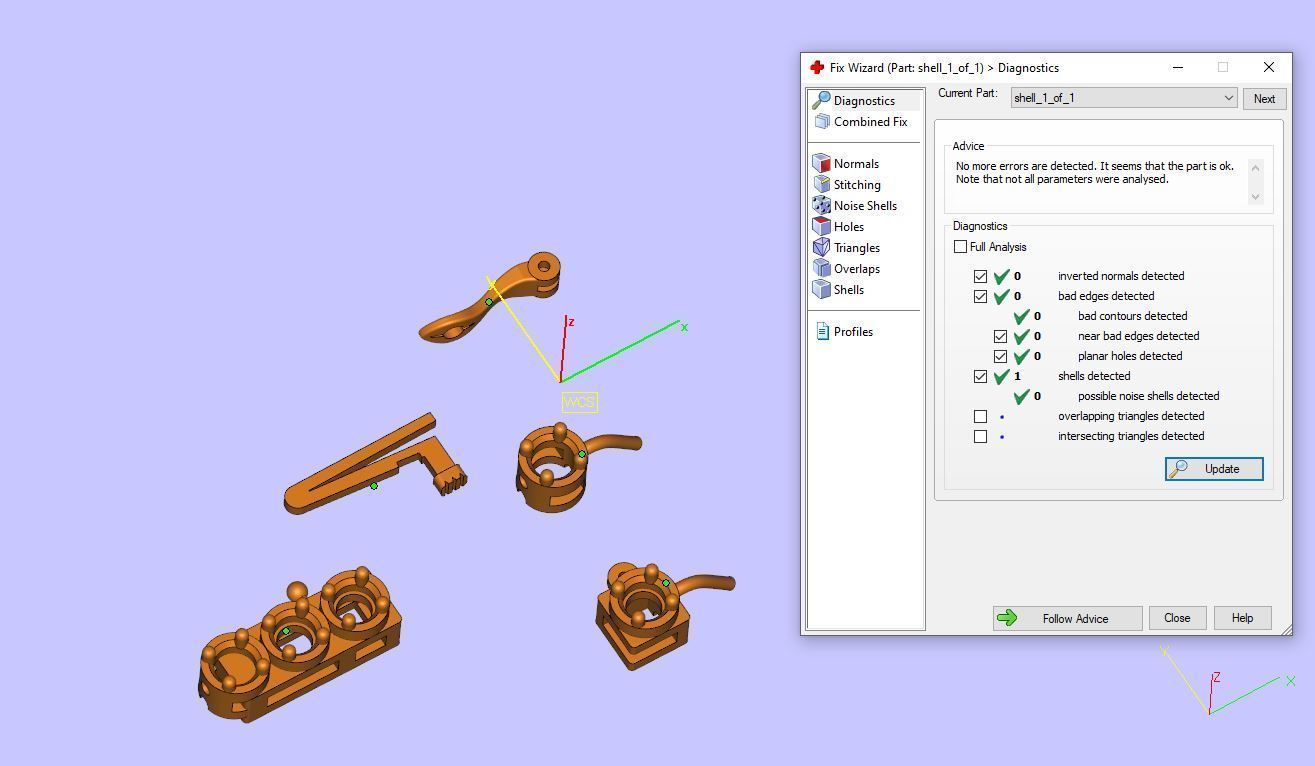
Task: Enable overlapping triangles detected checkbox
Action: click(x=980, y=416)
